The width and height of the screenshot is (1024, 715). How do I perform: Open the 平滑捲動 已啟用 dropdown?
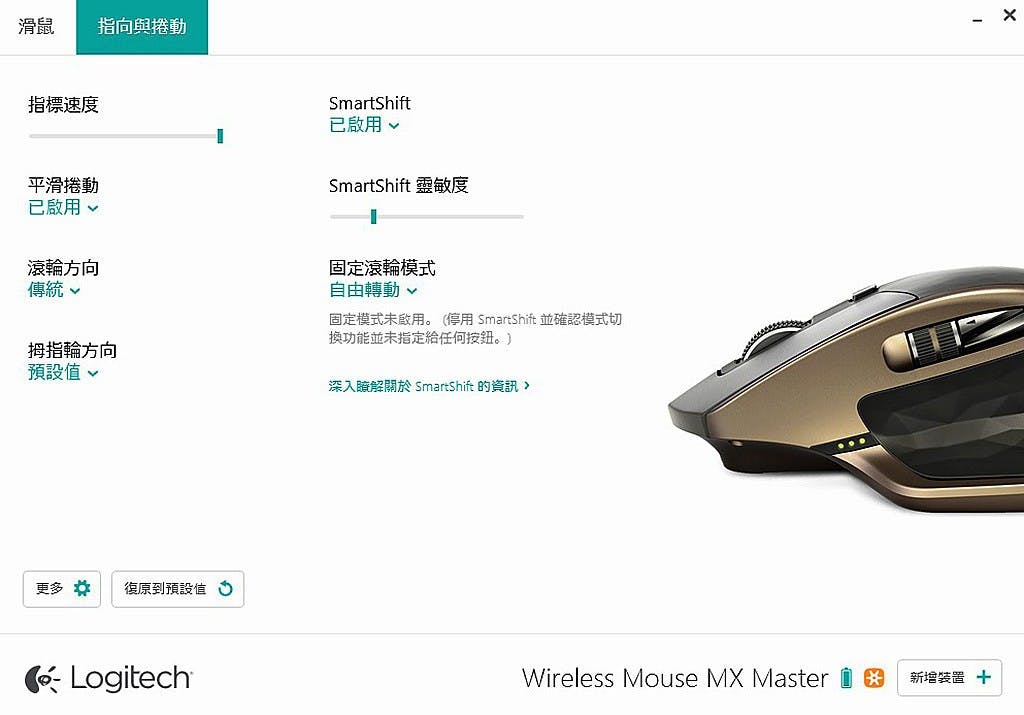[x=63, y=208]
